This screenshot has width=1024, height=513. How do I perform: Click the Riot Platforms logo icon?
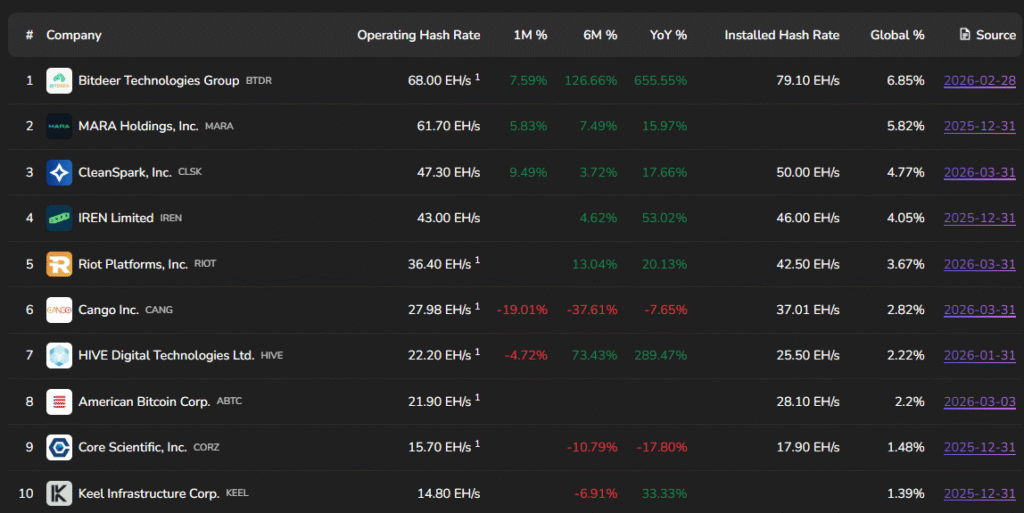59,264
